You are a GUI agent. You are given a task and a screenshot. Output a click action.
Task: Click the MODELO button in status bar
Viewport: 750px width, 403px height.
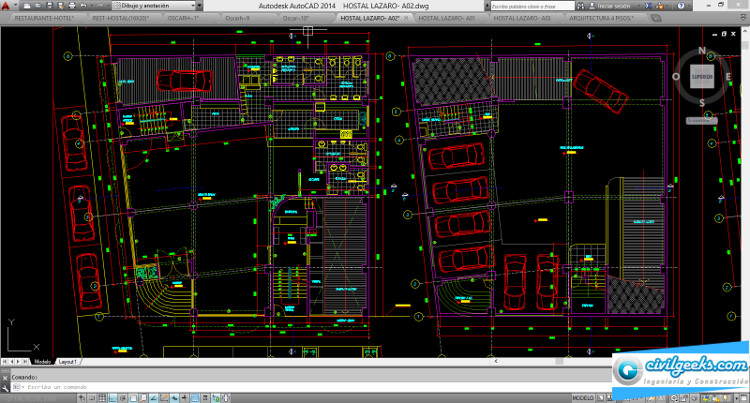coord(584,397)
